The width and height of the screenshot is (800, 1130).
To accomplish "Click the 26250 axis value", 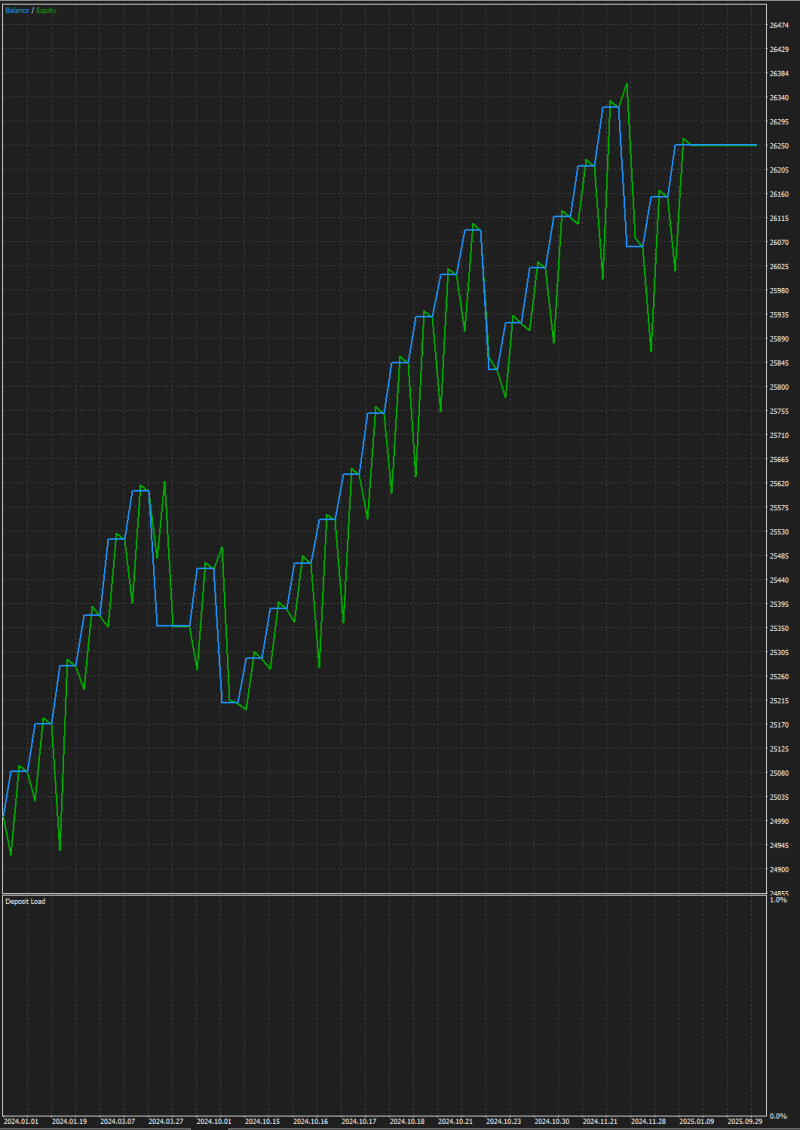I will 778,146.
